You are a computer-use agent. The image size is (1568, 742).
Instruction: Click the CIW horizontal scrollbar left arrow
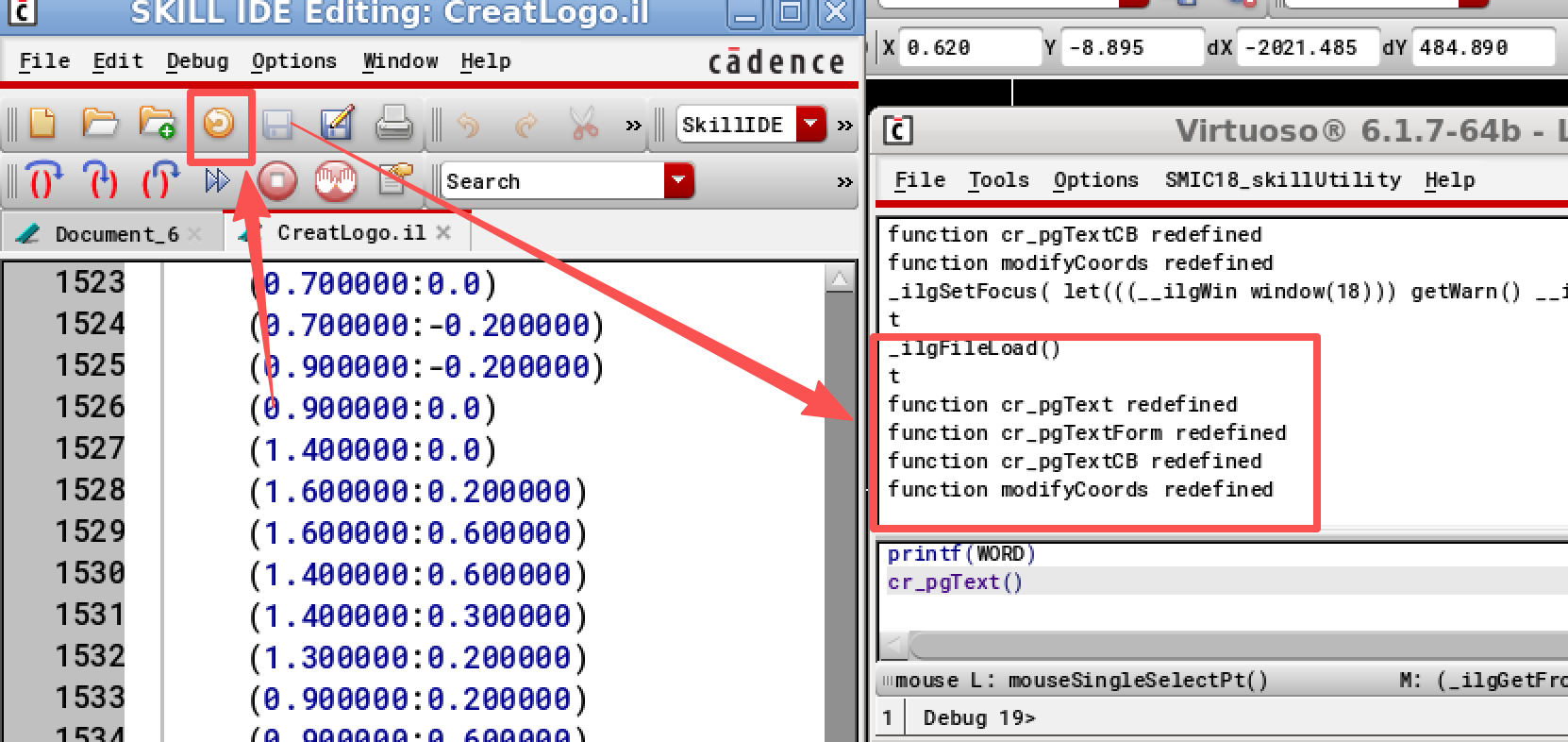(x=894, y=645)
